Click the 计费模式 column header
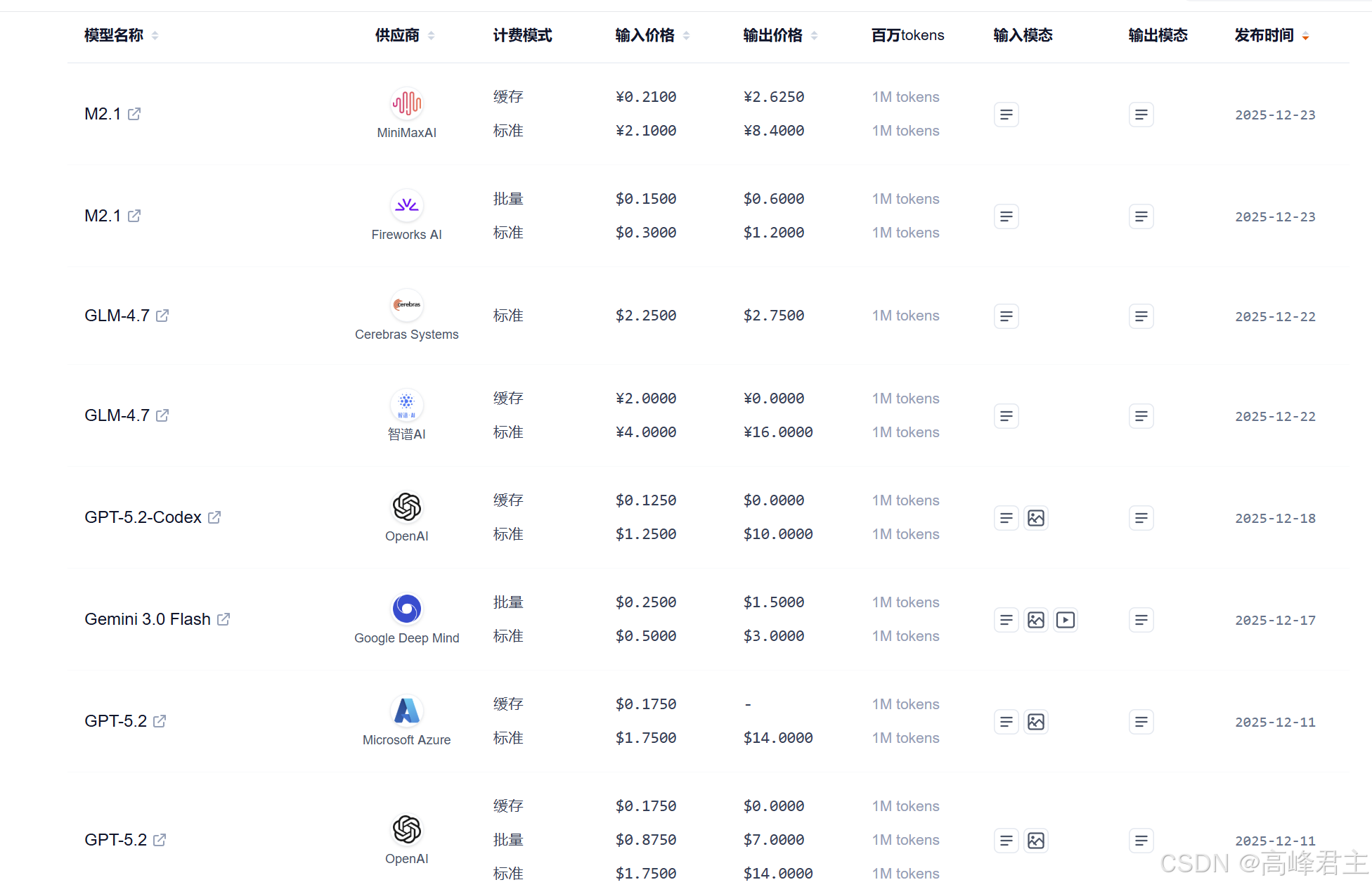1372x887 pixels. tap(522, 35)
